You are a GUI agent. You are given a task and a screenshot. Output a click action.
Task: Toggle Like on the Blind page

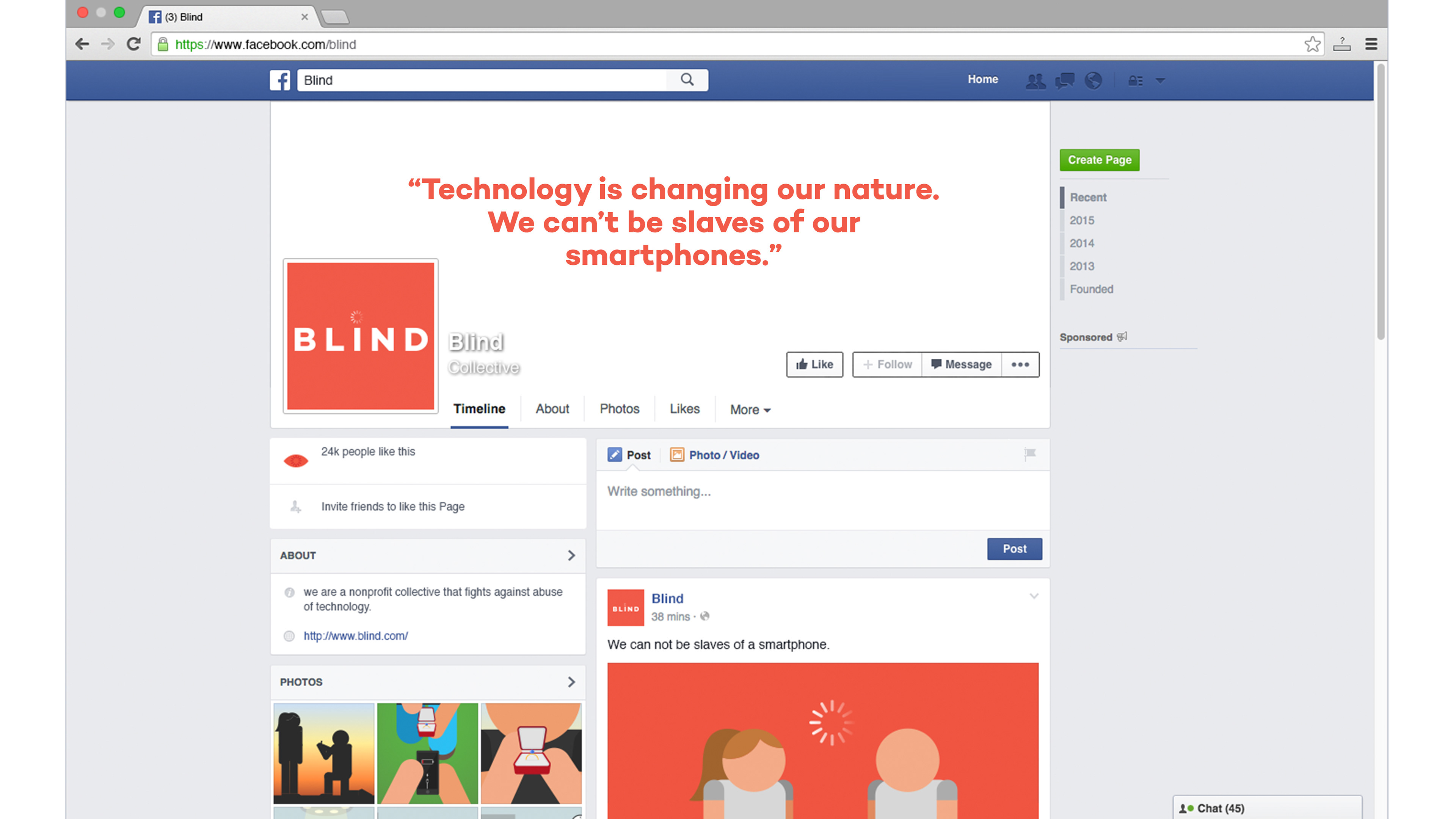point(814,364)
